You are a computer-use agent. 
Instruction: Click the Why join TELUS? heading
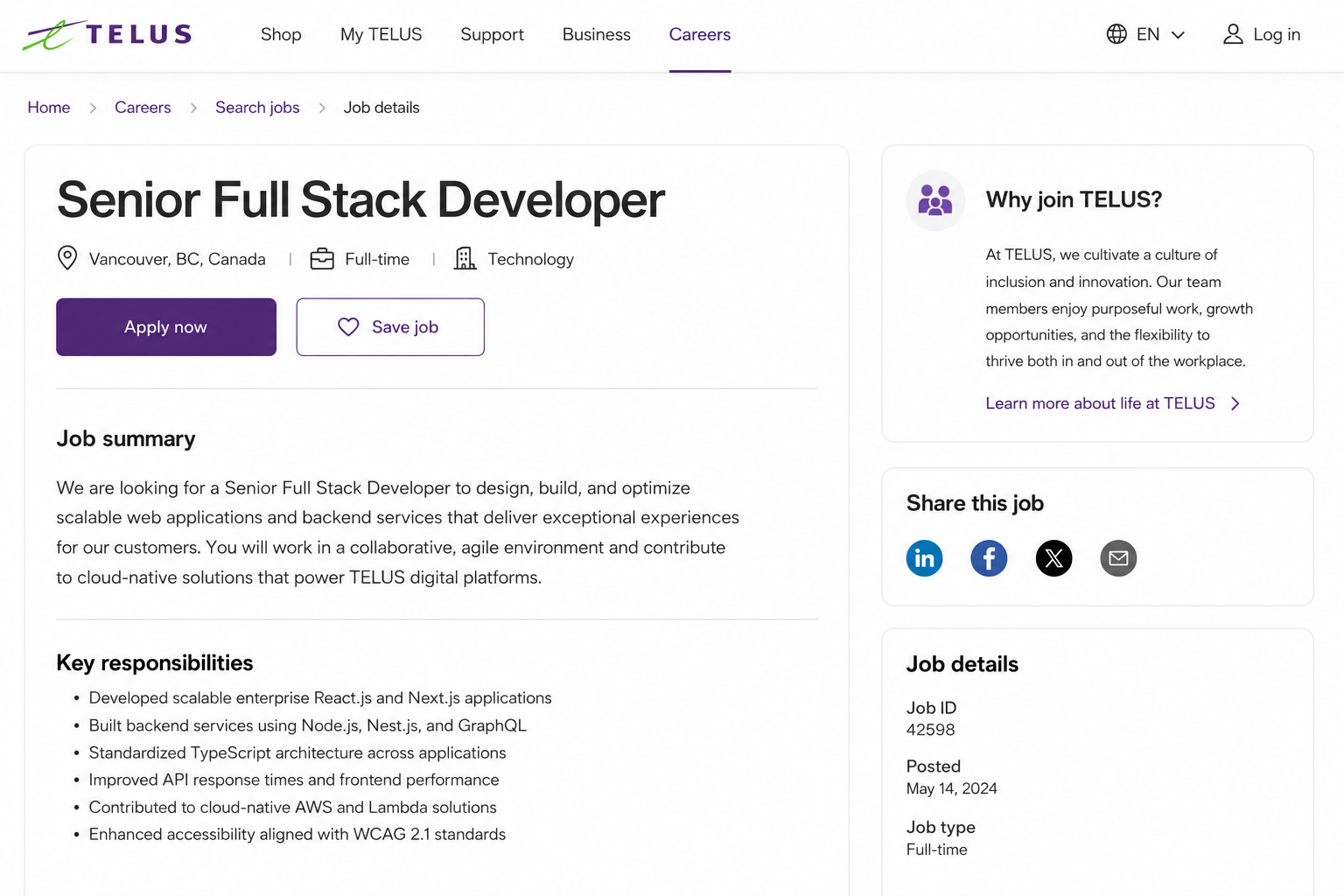(1074, 199)
